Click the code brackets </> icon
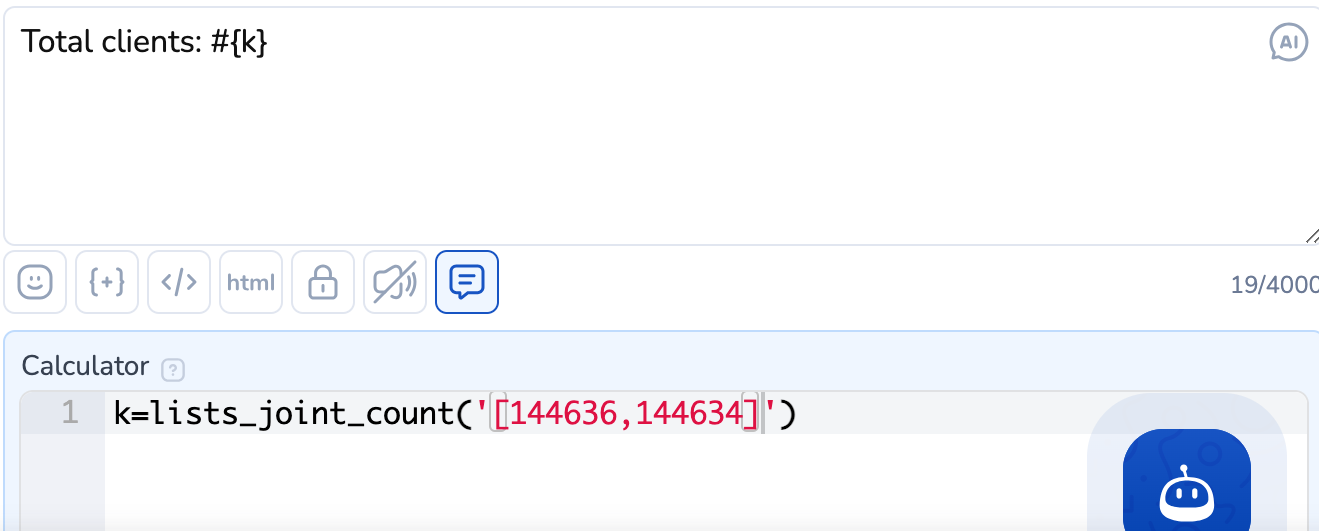 point(179,283)
